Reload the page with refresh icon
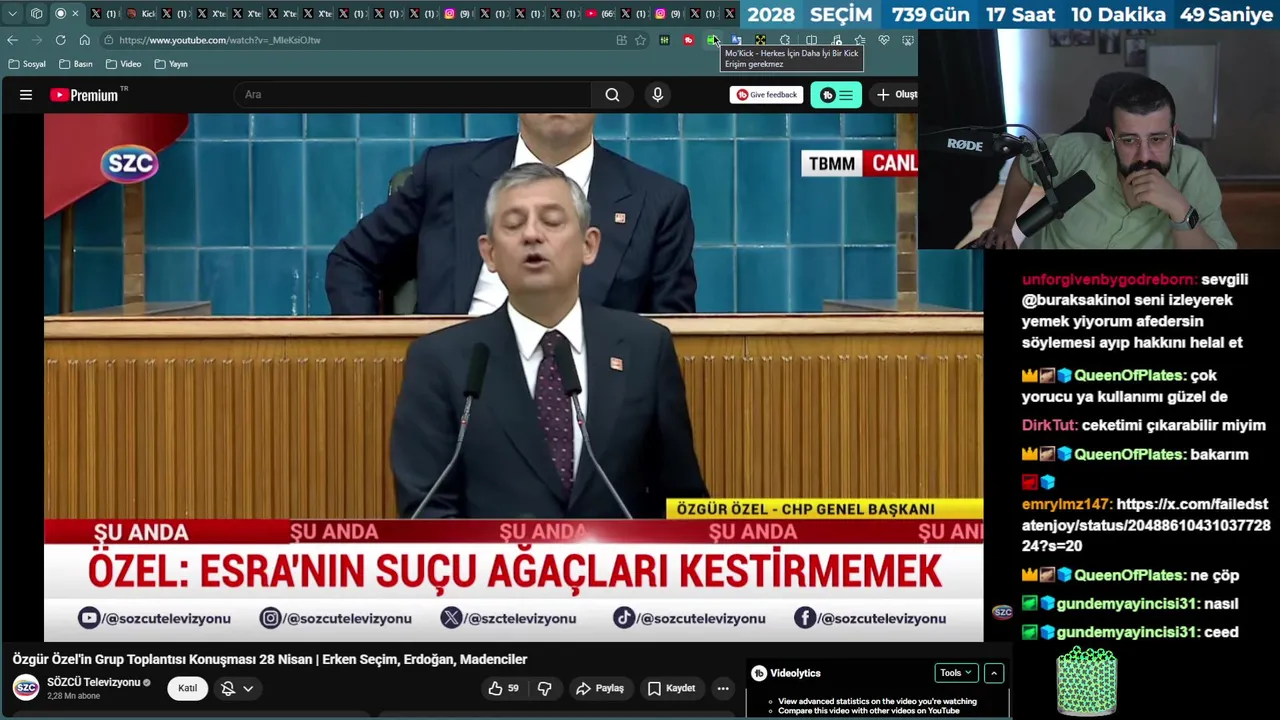1280x720 pixels. (x=60, y=40)
